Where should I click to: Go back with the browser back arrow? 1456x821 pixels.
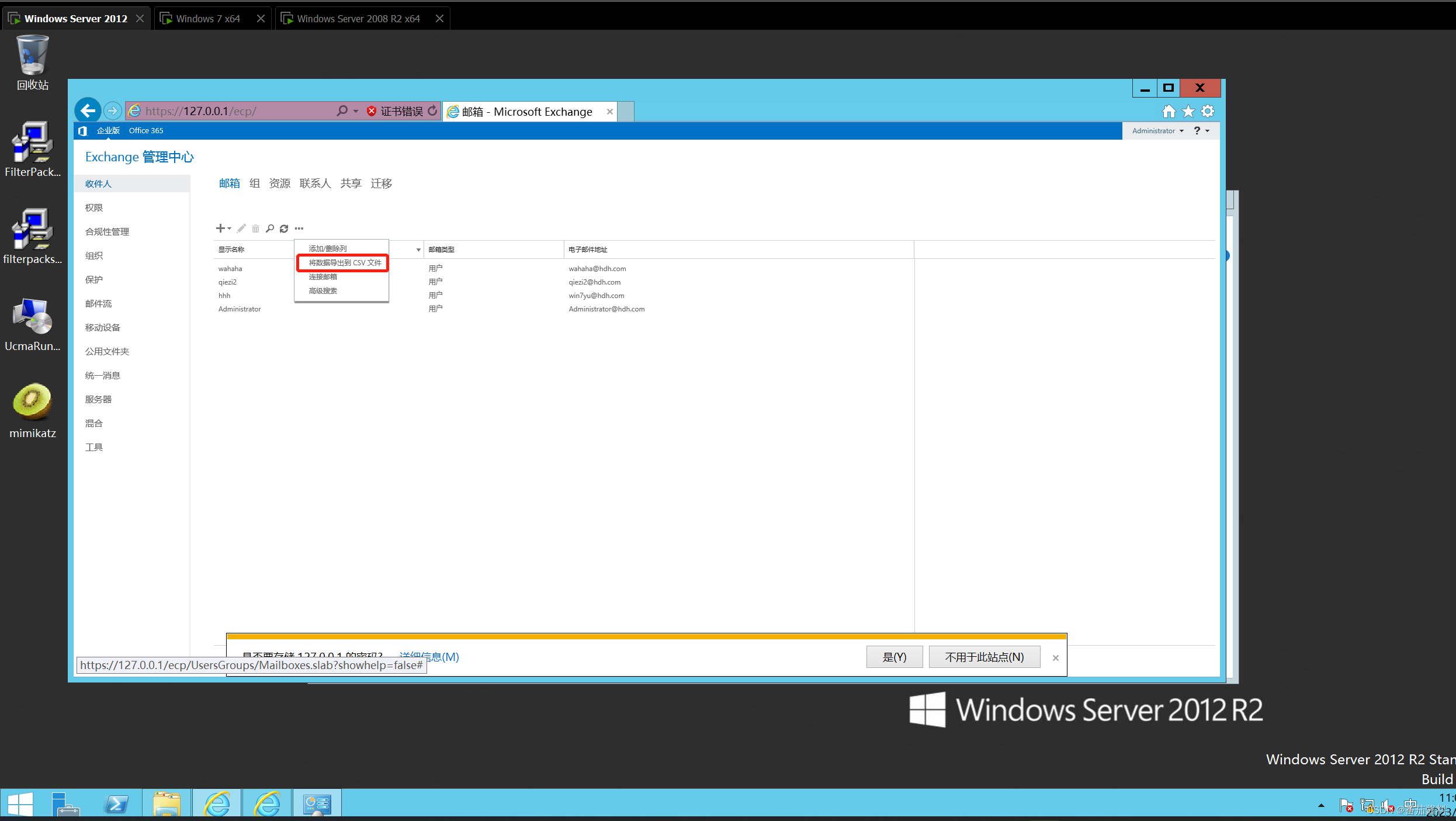tap(88, 110)
